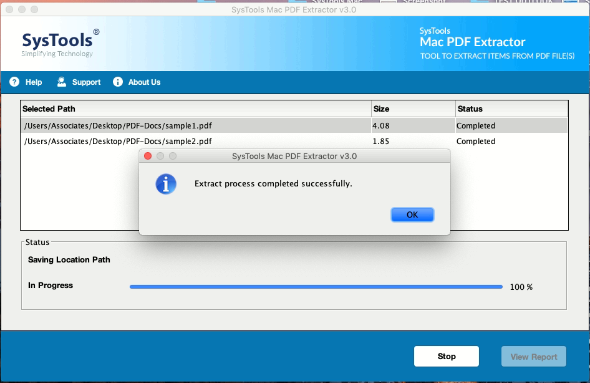This screenshot has height=383, width=590.
Task: Confirm the dialog with OK
Action: coord(412,214)
